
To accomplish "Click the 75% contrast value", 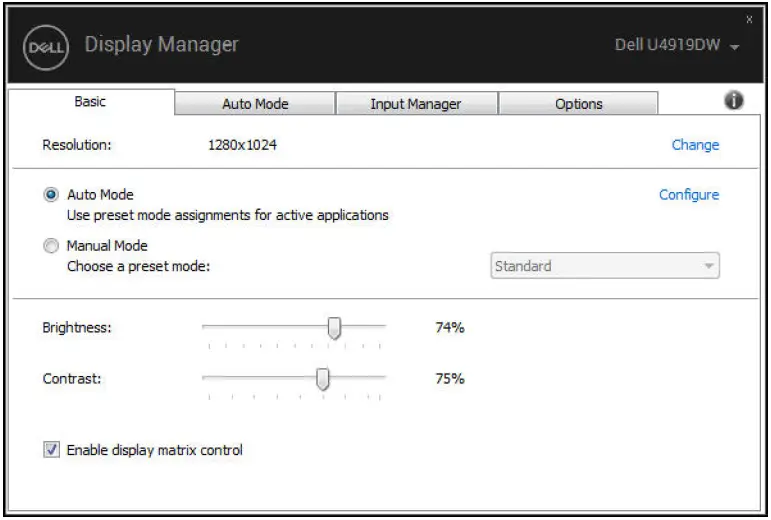I will click(449, 379).
